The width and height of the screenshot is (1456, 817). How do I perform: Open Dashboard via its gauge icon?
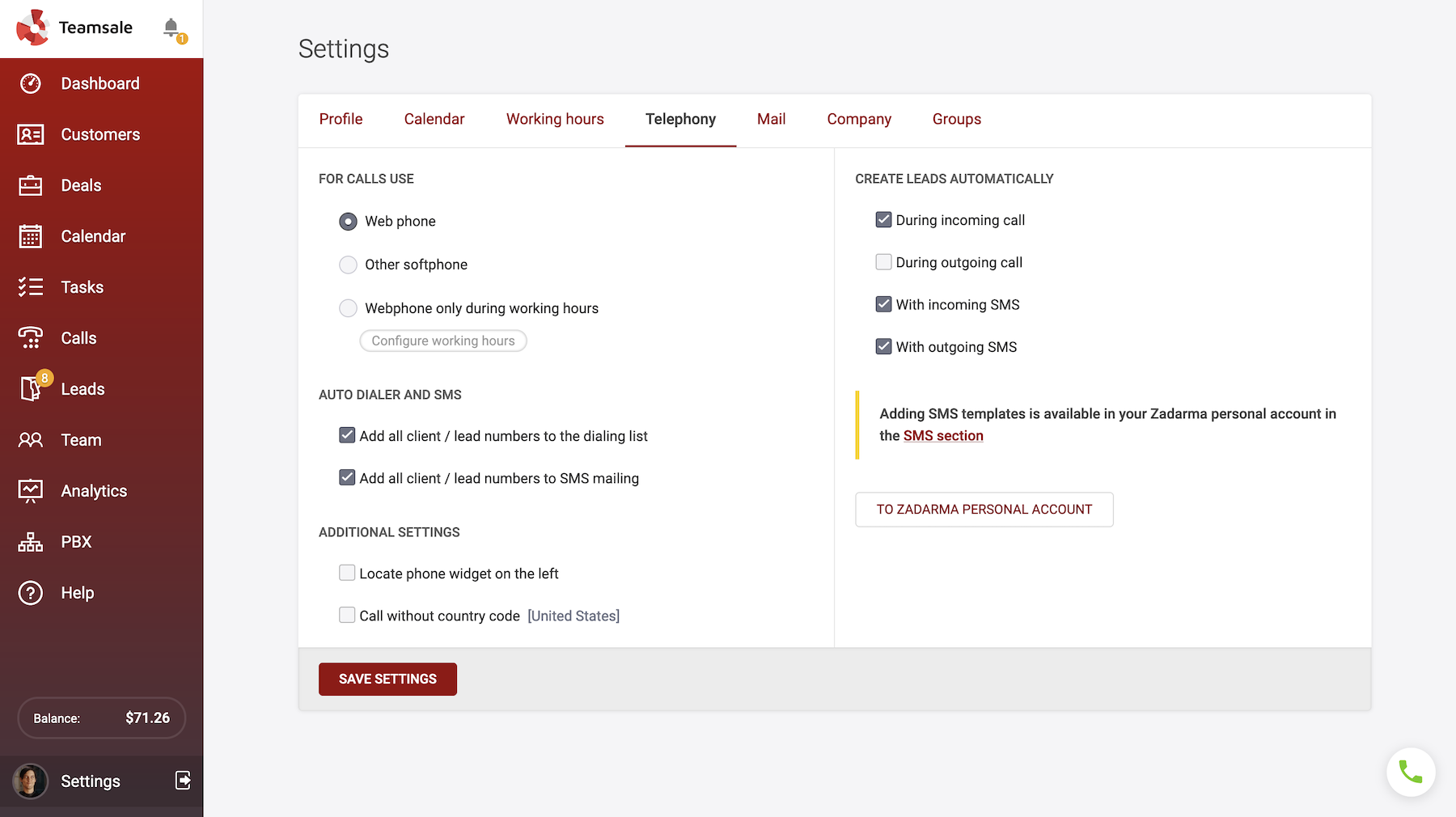click(x=31, y=83)
